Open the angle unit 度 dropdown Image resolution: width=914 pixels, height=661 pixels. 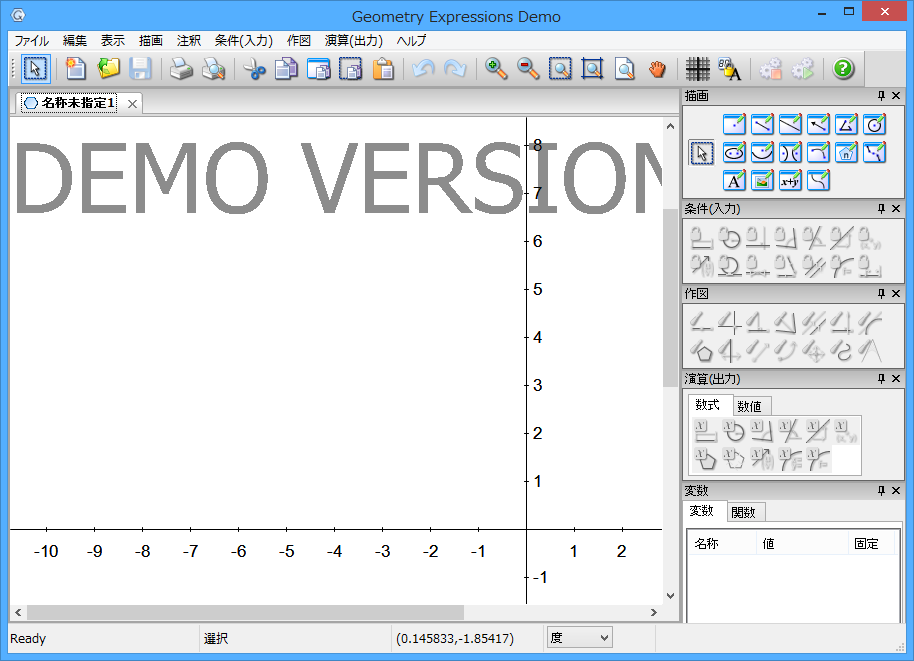[x=580, y=638]
